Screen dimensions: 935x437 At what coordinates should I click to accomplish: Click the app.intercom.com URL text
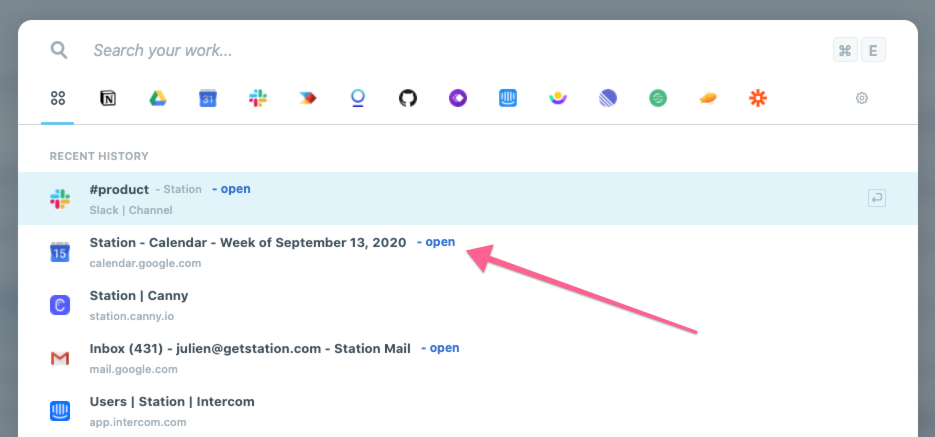click(x=138, y=422)
